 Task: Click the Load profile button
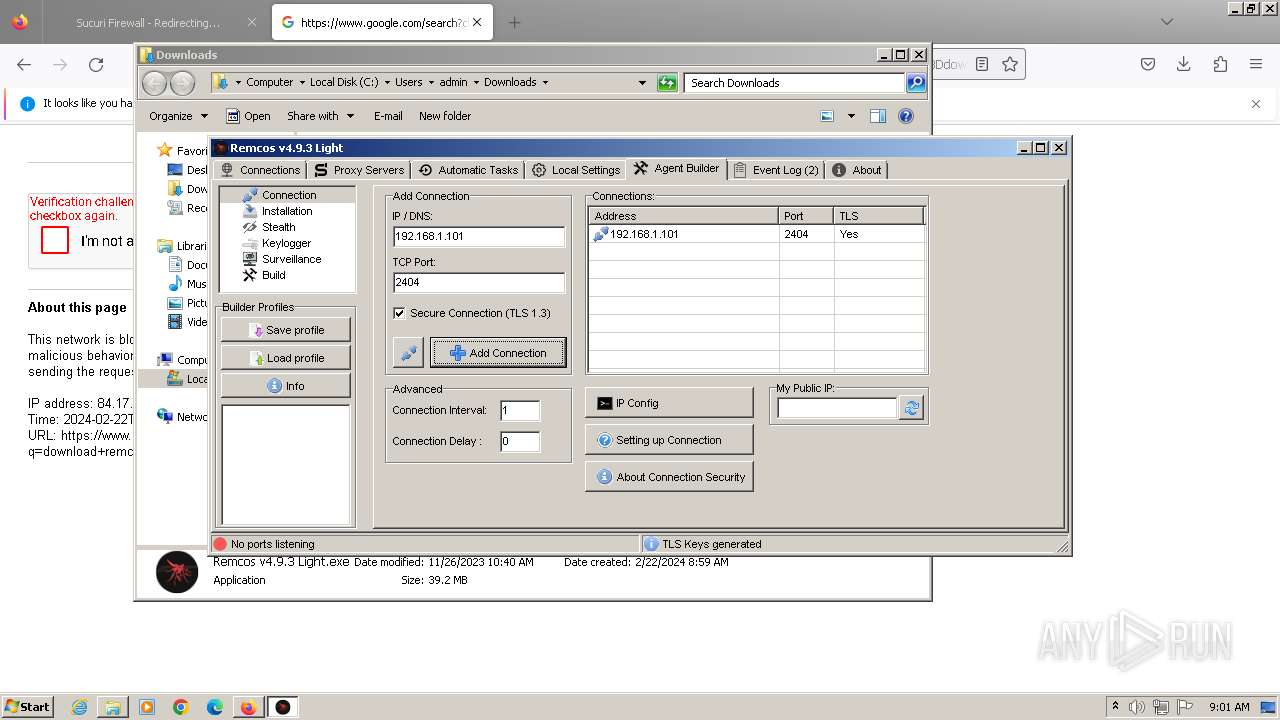(x=286, y=358)
